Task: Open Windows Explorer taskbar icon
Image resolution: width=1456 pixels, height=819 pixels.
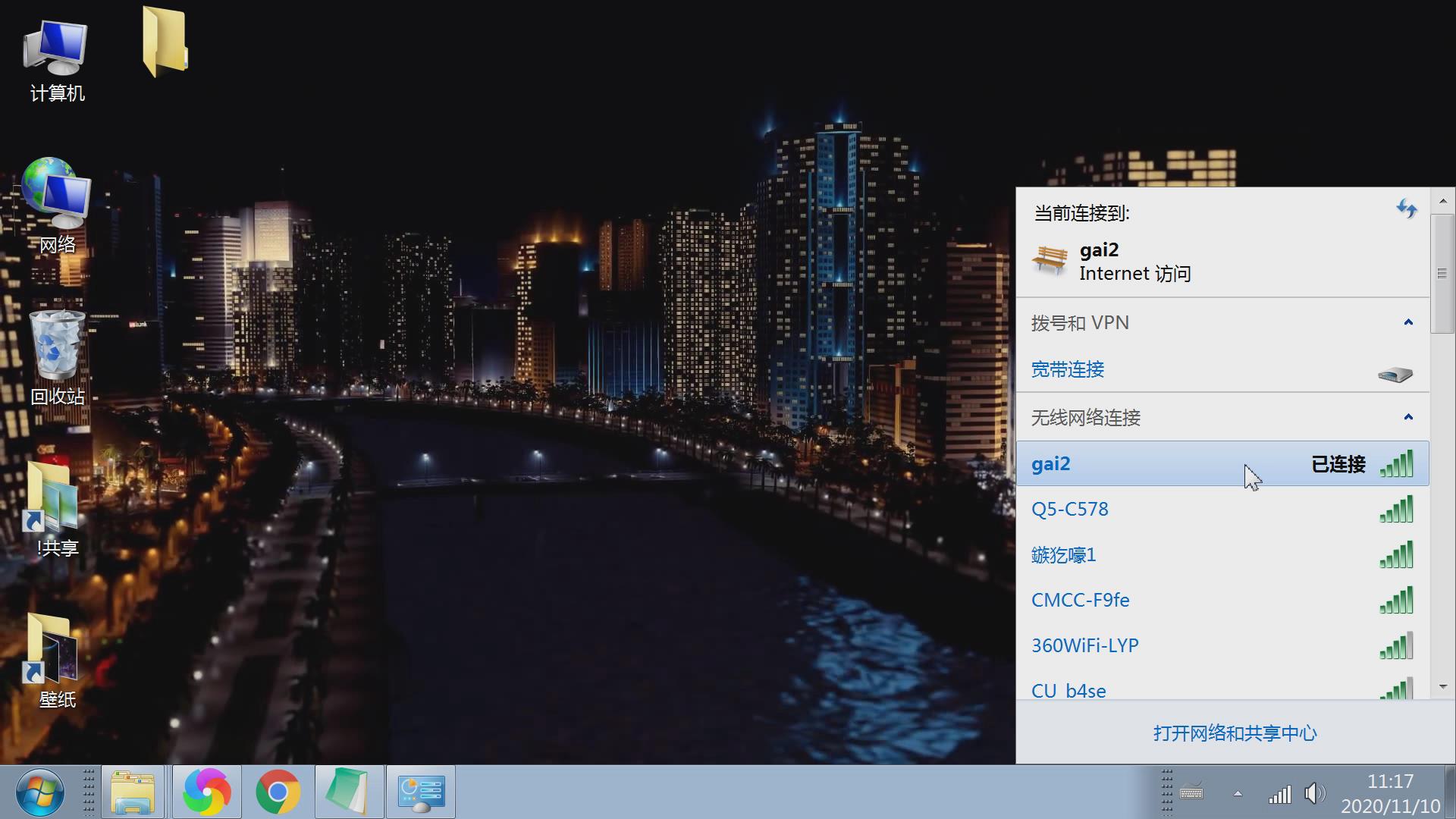Action: pos(133,792)
